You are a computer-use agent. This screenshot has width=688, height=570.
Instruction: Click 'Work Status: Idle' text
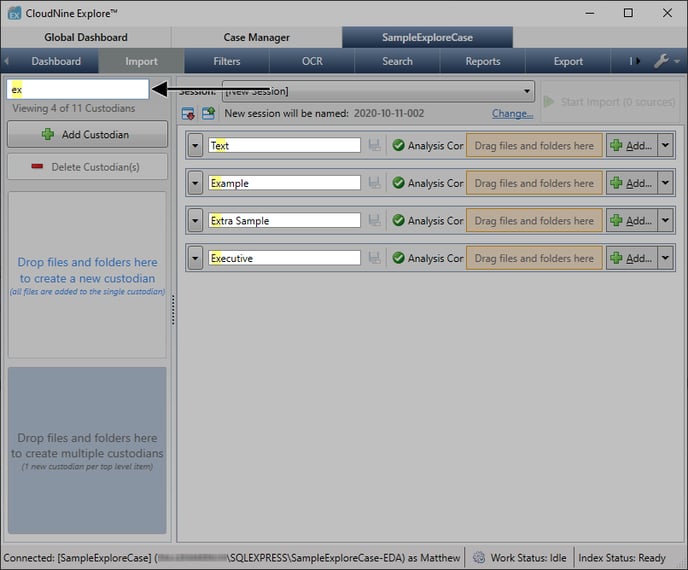[x=528, y=558]
